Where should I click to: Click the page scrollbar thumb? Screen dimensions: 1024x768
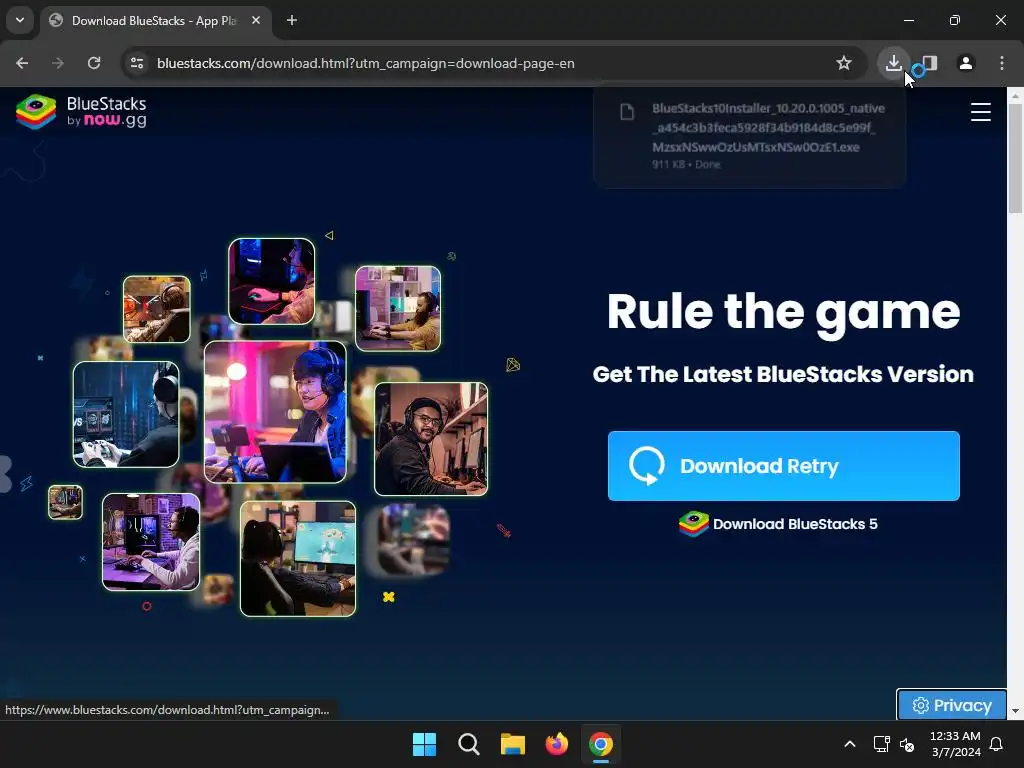click(1015, 157)
